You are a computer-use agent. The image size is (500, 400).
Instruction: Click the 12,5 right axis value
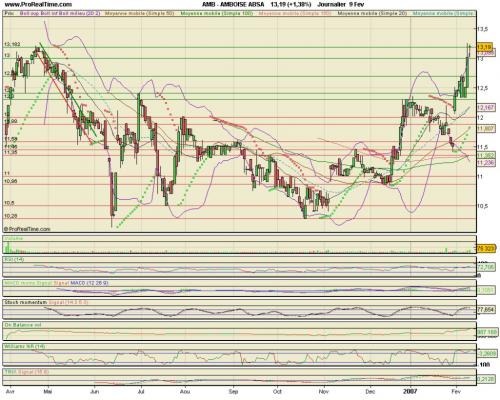pos(482,88)
